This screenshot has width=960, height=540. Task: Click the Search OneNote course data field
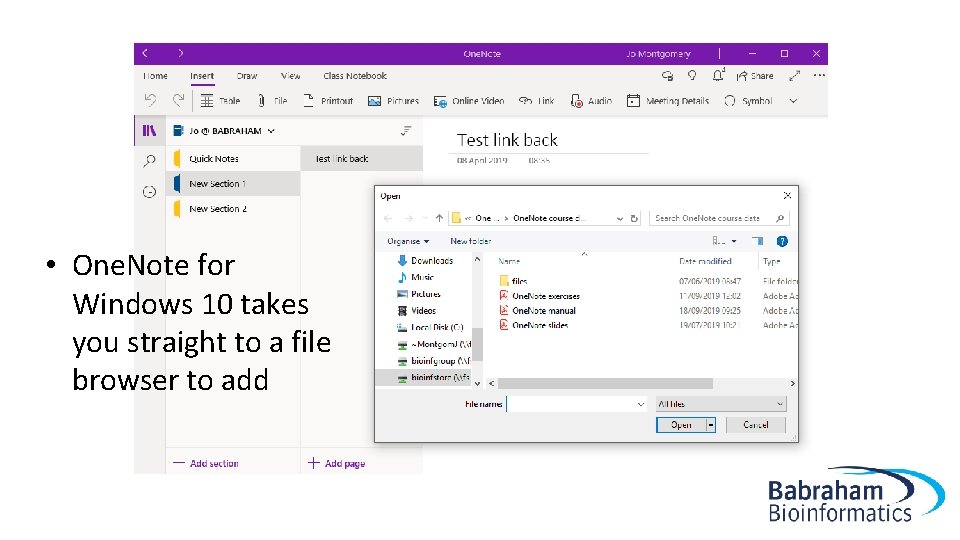coord(719,218)
